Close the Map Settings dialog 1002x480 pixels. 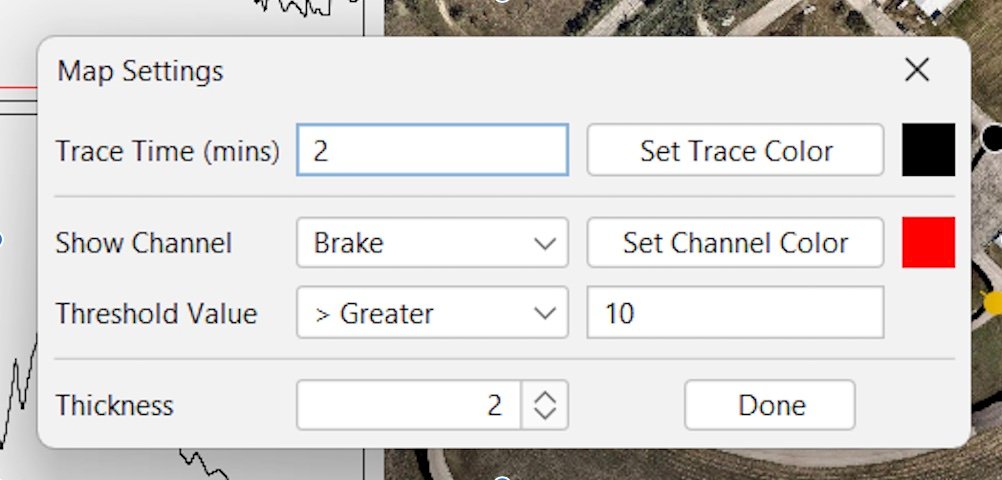[x=916, y=70]
